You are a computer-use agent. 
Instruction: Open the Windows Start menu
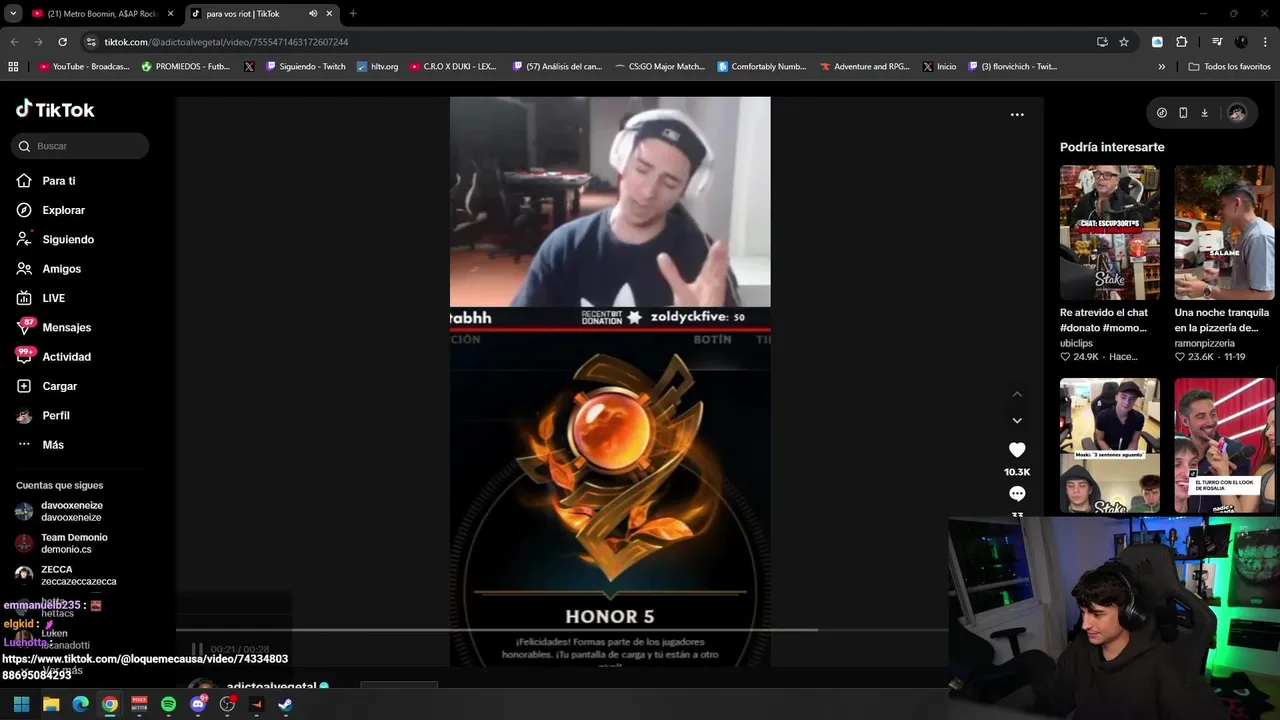tap(21, 704)
